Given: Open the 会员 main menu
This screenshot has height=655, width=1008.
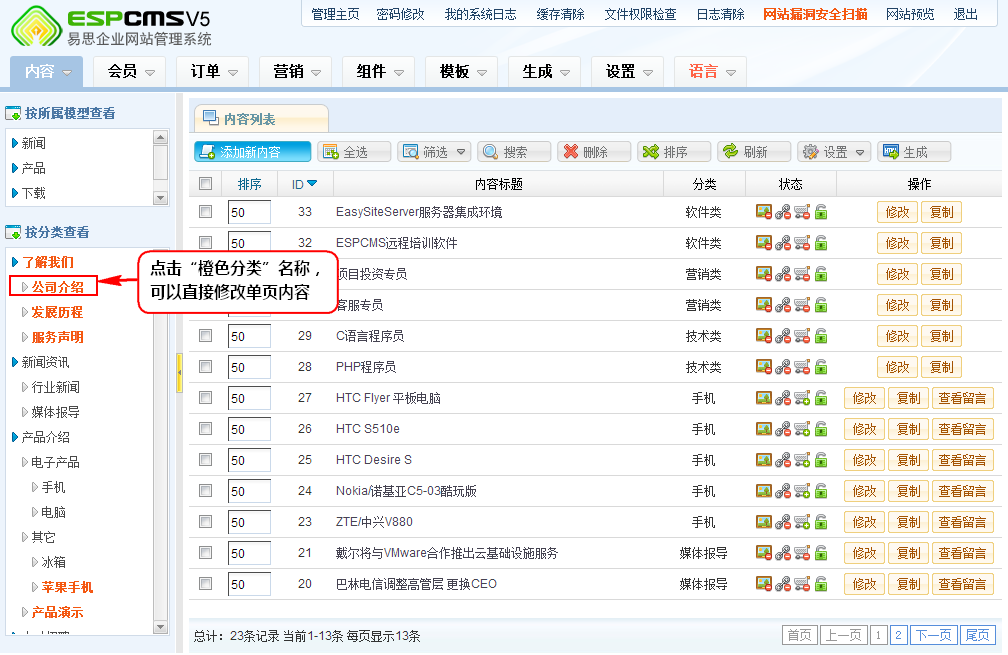Looking at the screenshot, I should tap(130, 71).
